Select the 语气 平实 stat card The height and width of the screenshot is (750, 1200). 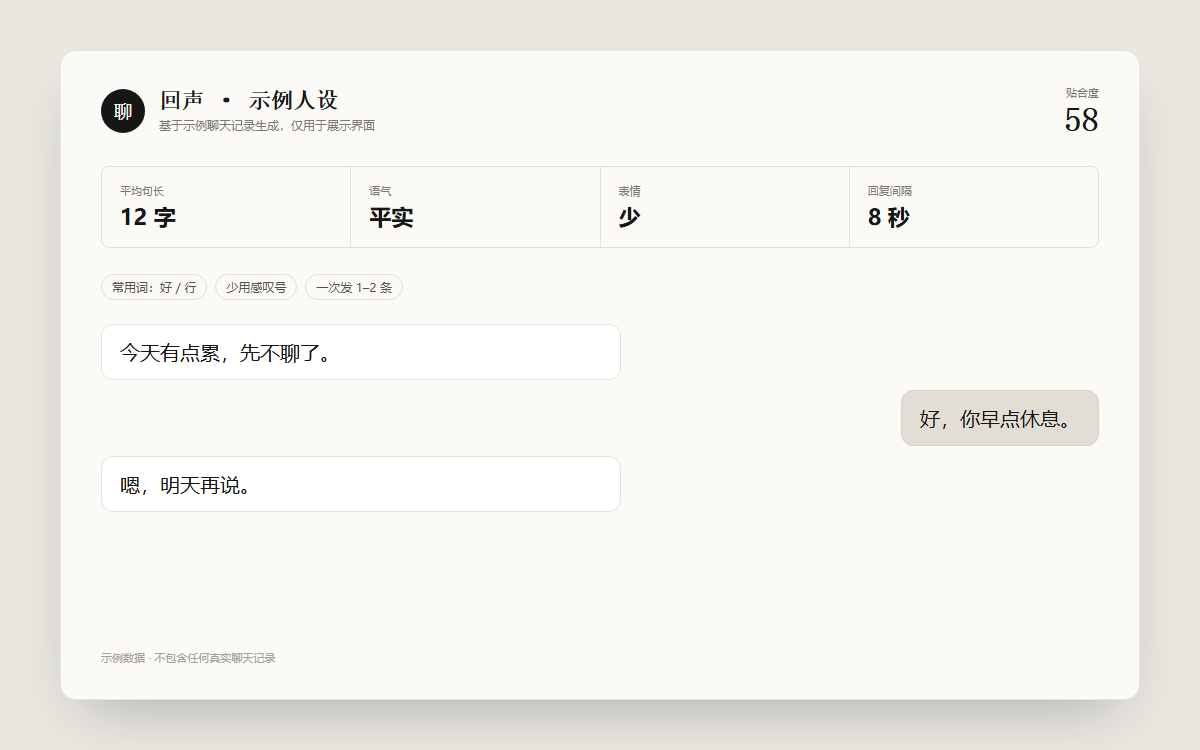(475, 207)
